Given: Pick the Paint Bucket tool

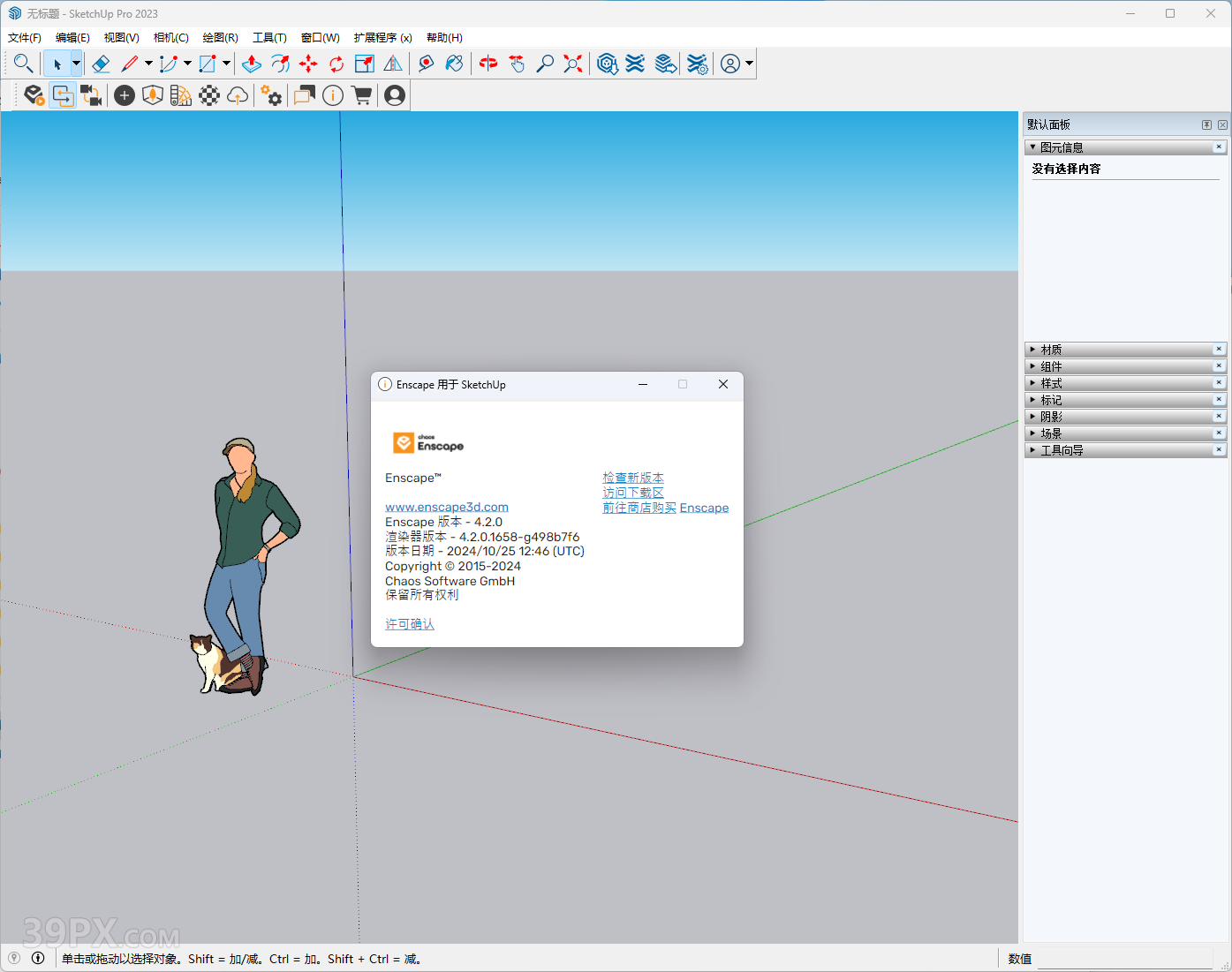Looking at the screenshot, I should click(454, 64).
